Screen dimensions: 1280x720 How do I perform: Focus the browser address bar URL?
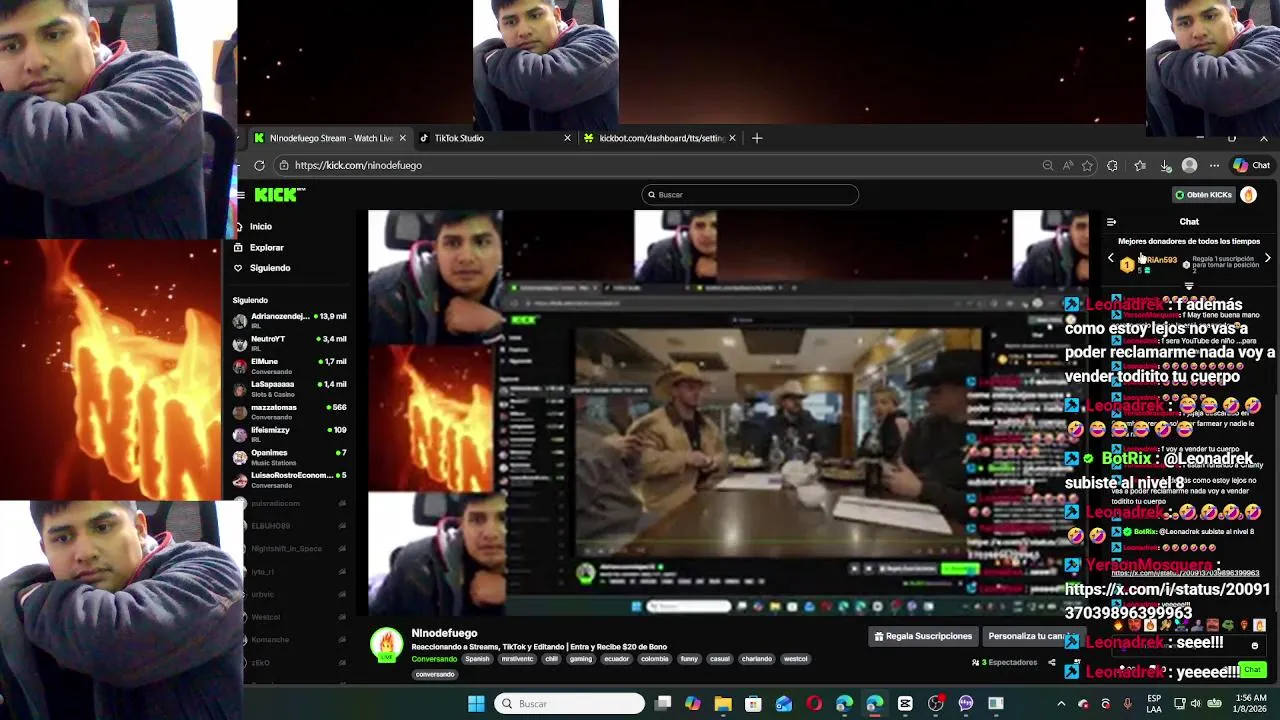point(358,165)
